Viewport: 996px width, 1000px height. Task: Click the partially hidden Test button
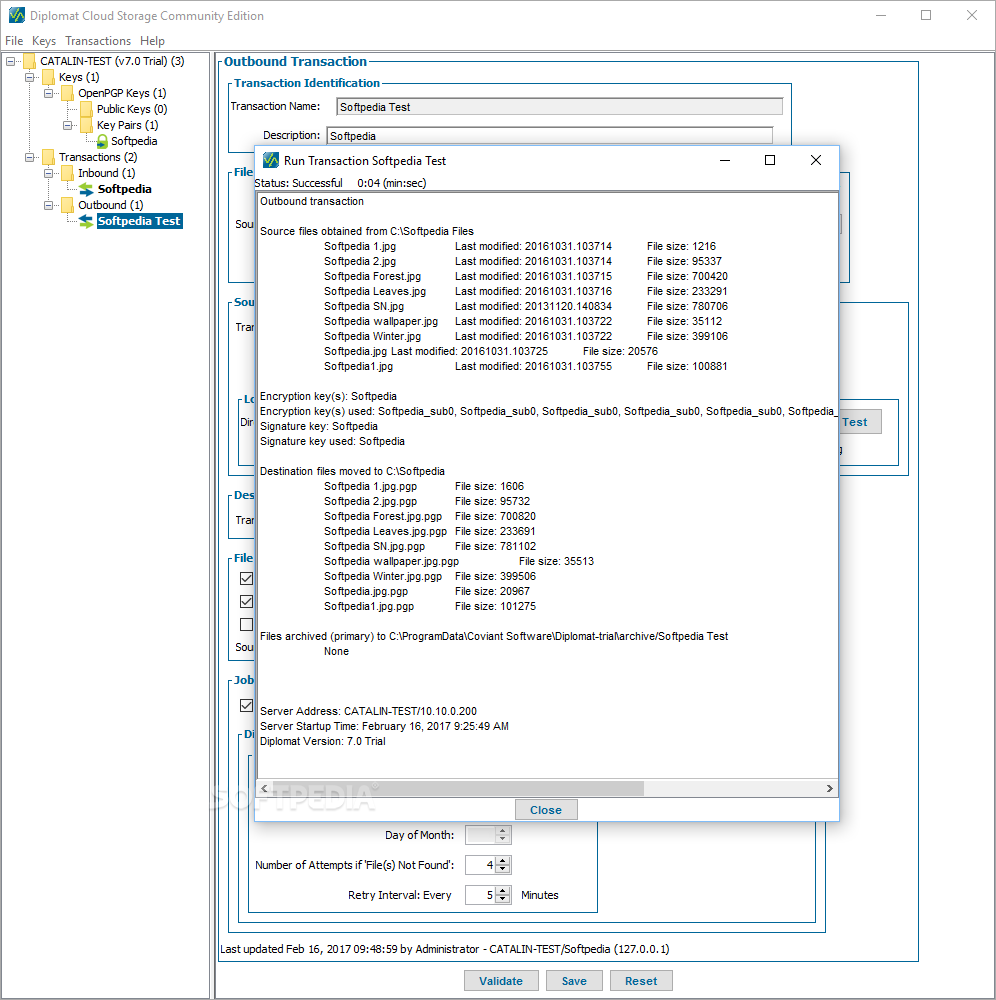point(860,422)
